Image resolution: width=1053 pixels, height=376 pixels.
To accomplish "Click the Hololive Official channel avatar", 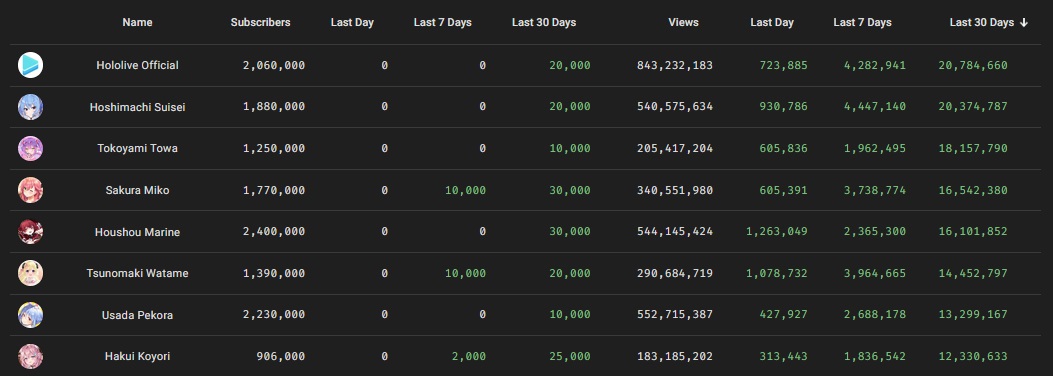I will [x=30, y=65].
